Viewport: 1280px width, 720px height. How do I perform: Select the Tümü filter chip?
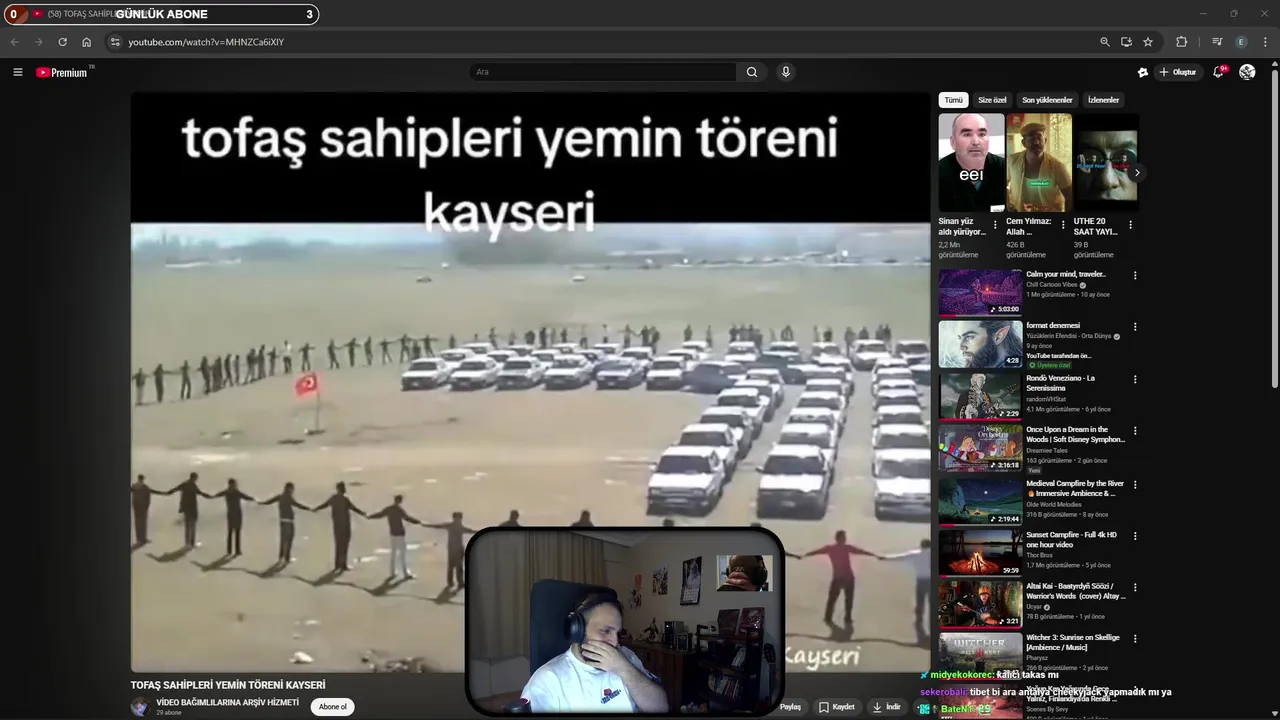[954, 100]
